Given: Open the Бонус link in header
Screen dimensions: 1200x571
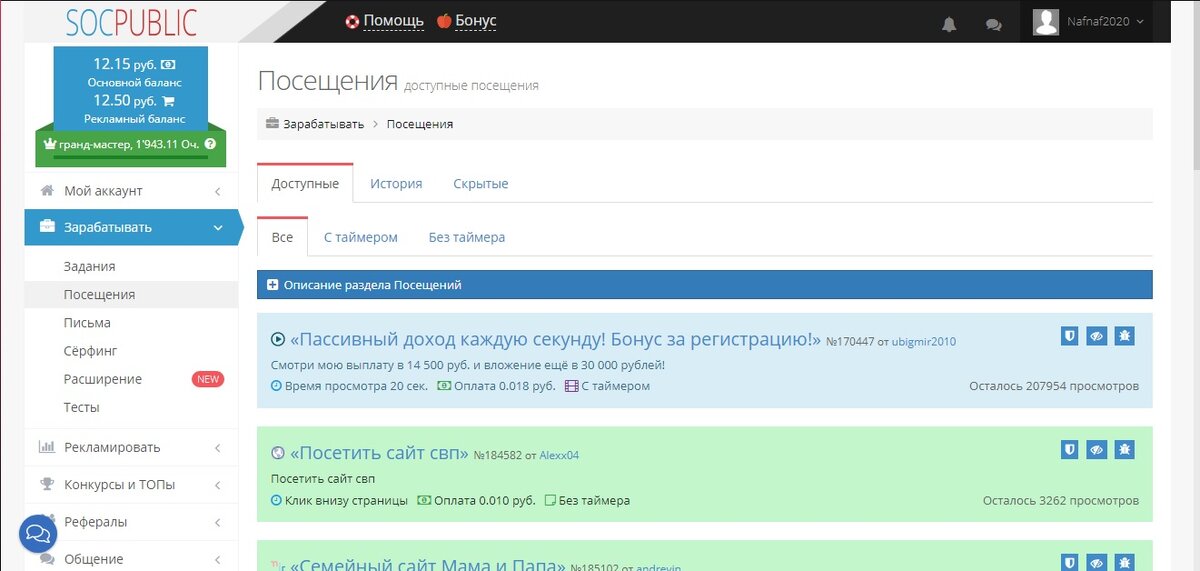Looking at the screenshot, I should (x=476, y=21).
